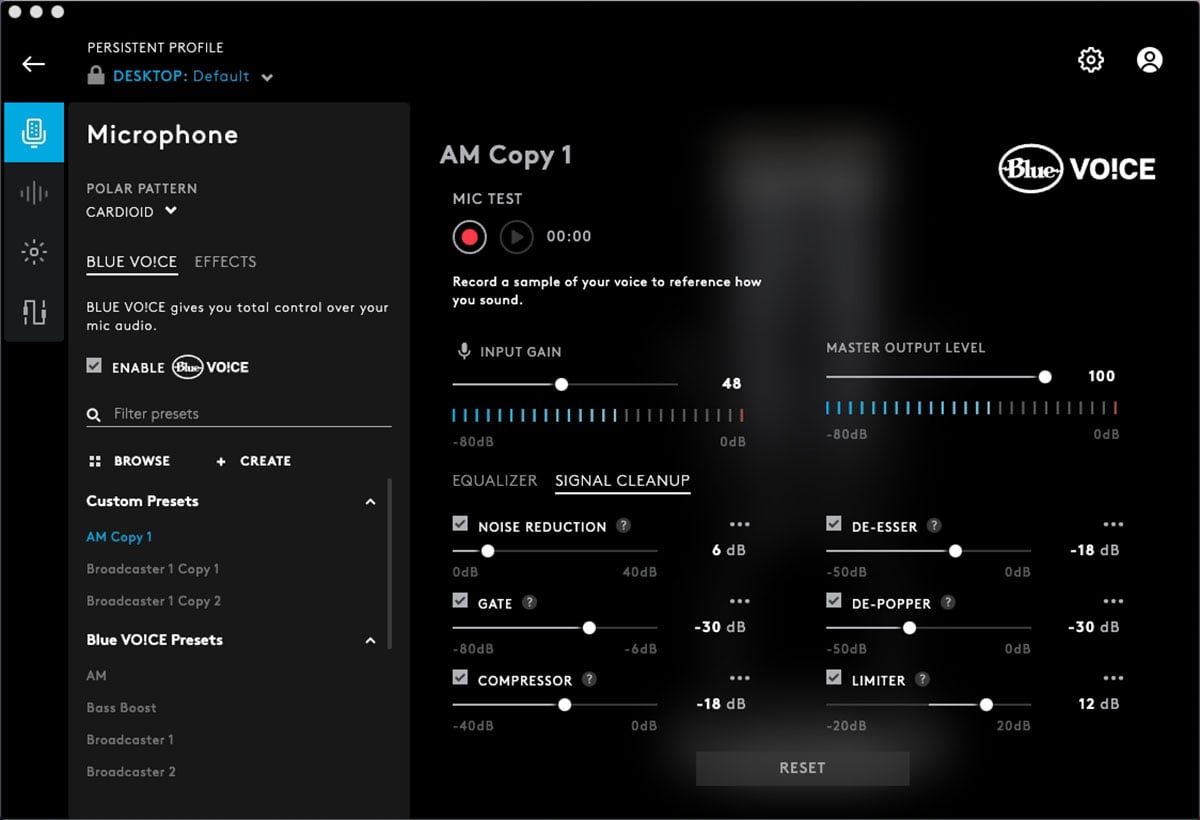
Task: Collapse the Custom Presets section
Action: click(370, 502)
